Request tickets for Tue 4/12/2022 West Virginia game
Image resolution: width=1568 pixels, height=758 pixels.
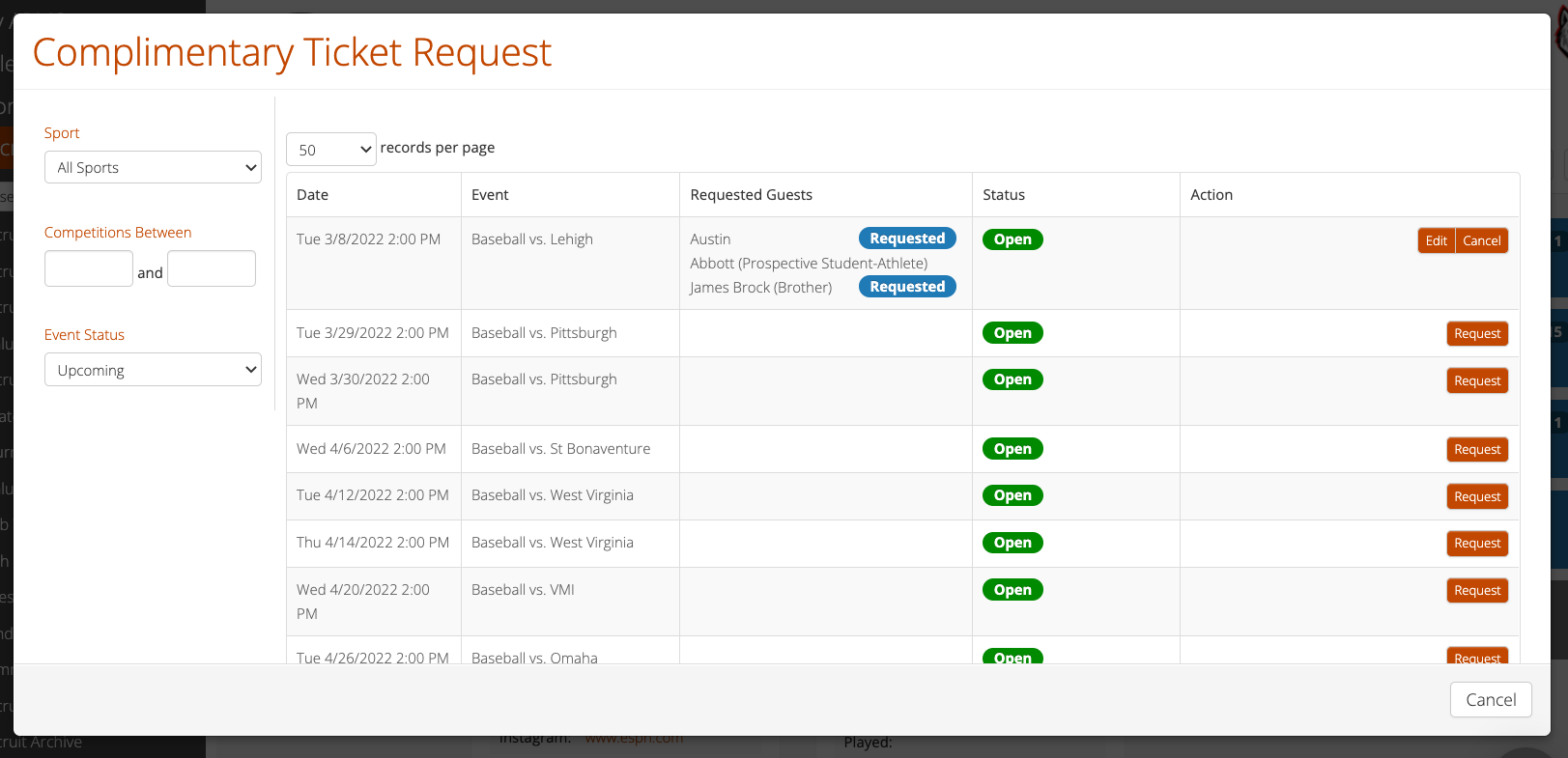tap(1477, 496)
